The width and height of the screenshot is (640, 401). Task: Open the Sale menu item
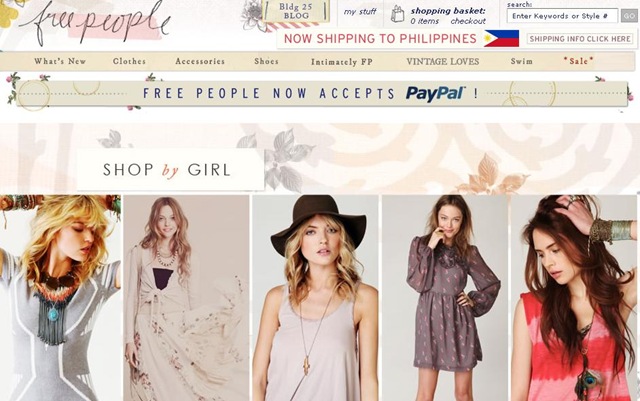point(578,61)
